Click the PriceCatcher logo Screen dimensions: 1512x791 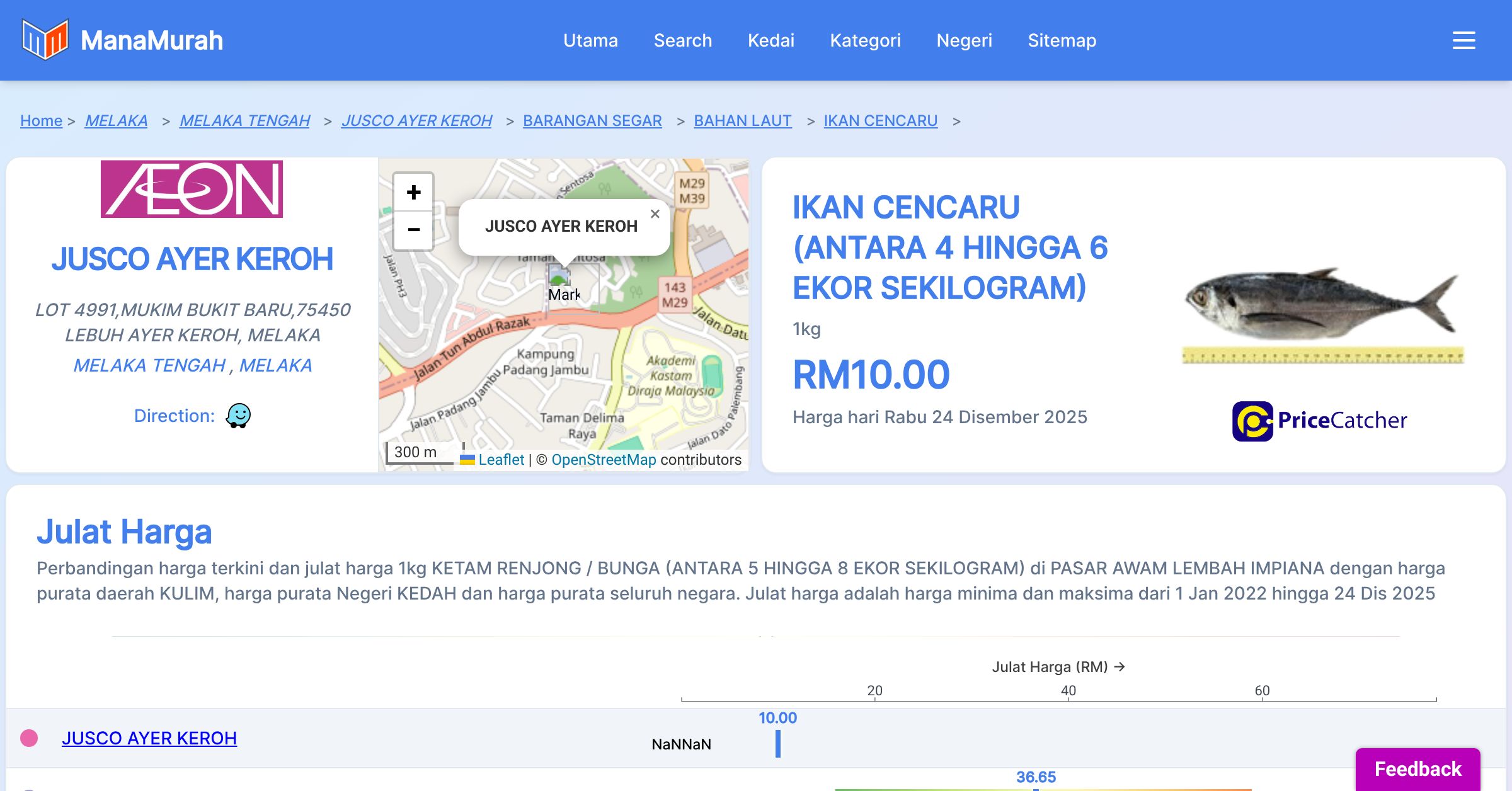[x=1319, y=421]
